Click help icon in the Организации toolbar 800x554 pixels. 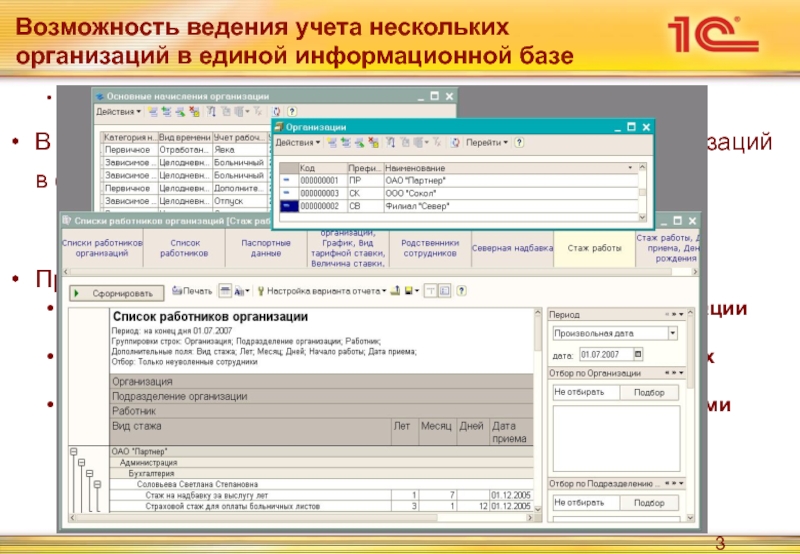[520, 143]
